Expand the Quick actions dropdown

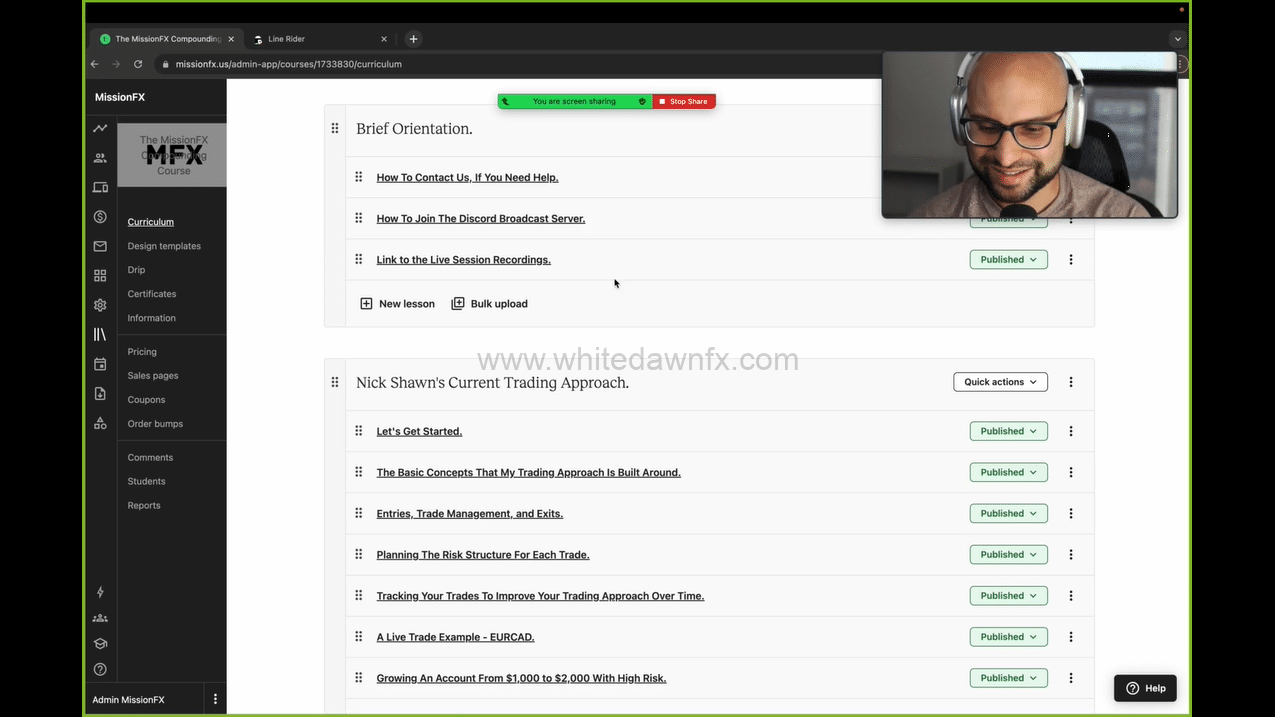point(1000,382)
